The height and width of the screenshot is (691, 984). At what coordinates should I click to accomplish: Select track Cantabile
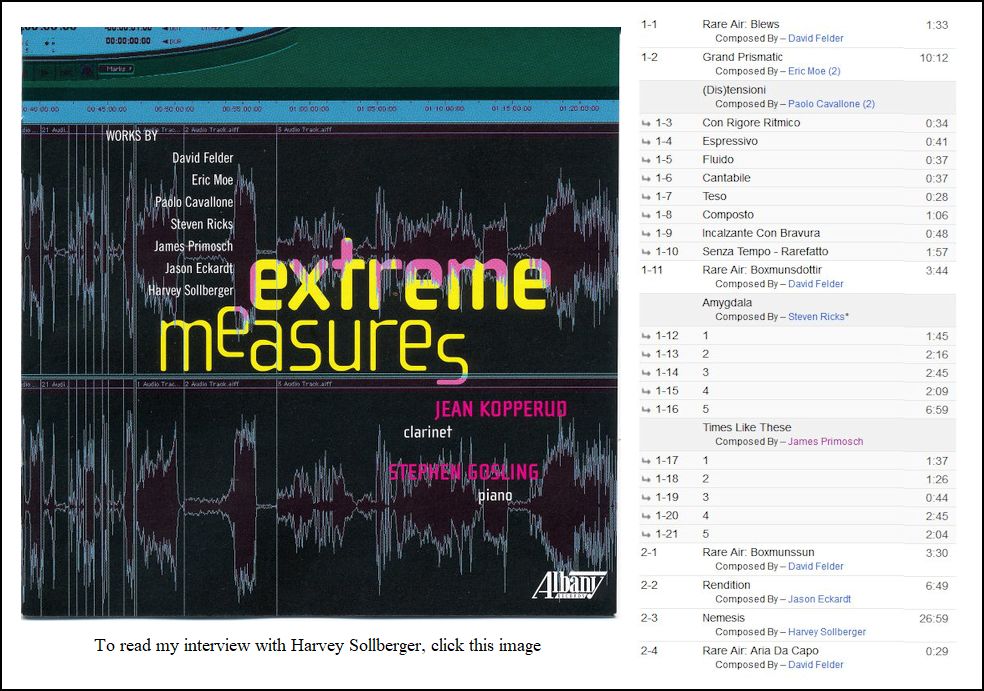pyautogui.click(x=726, y=178)
